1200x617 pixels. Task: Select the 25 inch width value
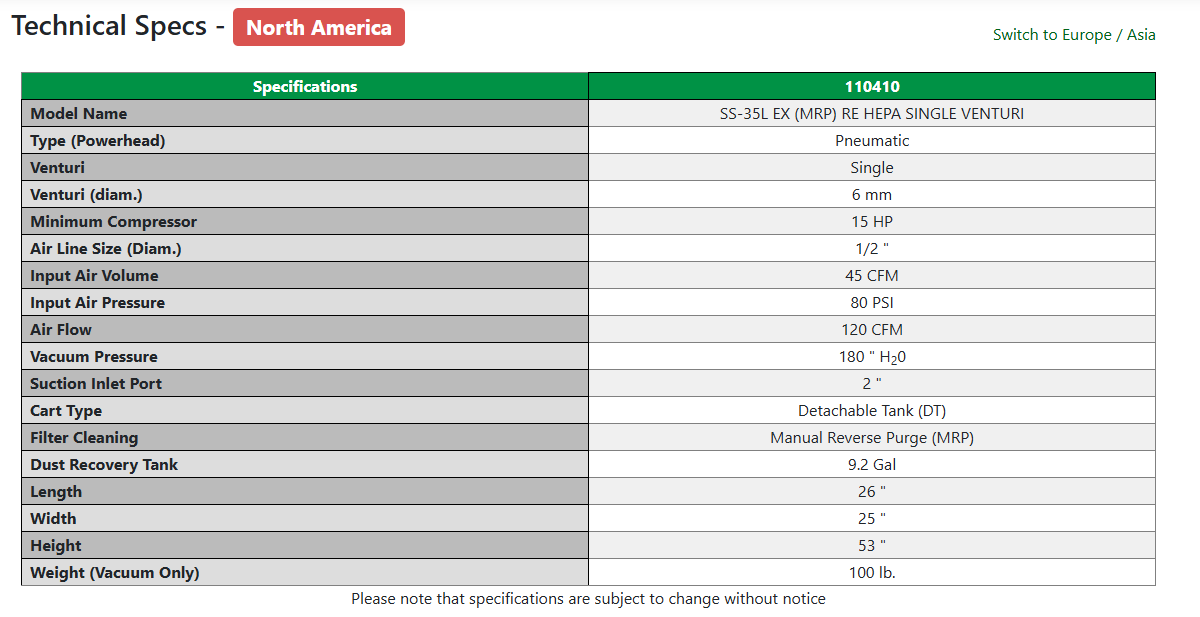[872, 519]
